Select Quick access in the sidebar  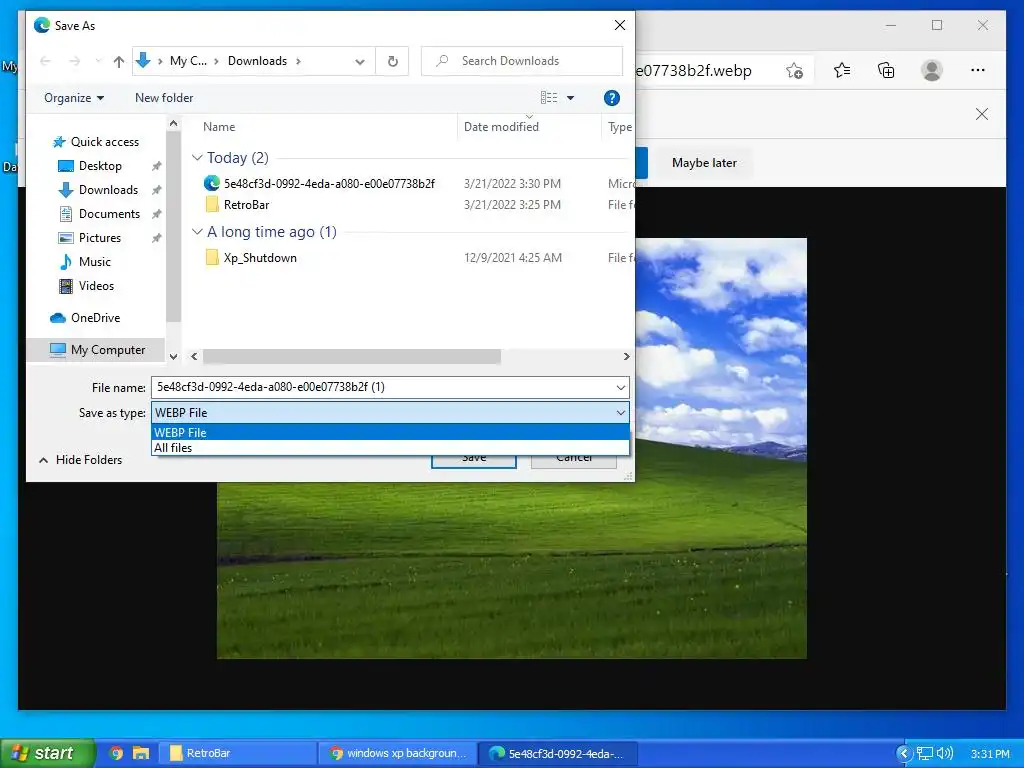coord(104,142)
